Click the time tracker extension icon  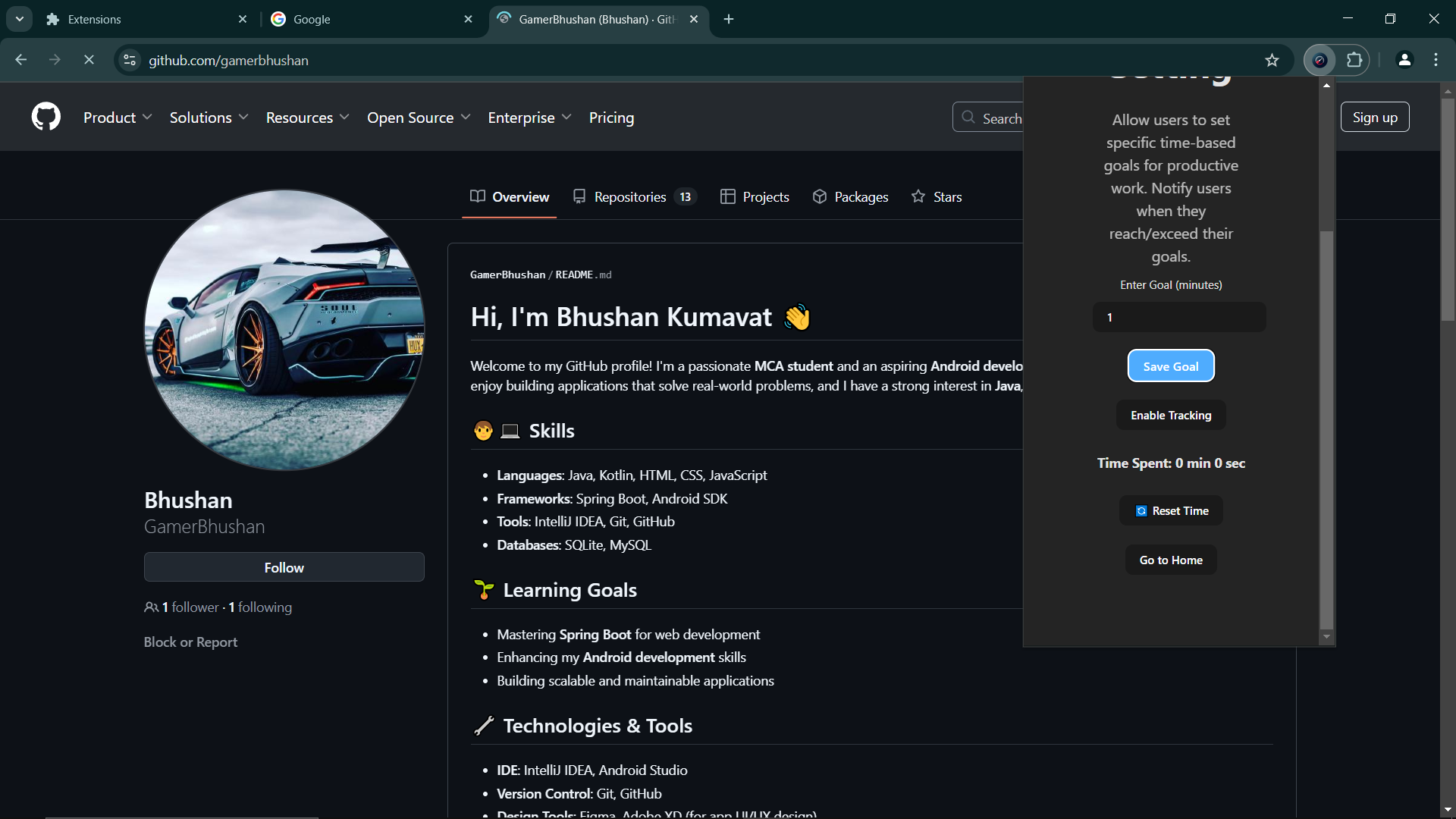click(x=1319, y=60)
